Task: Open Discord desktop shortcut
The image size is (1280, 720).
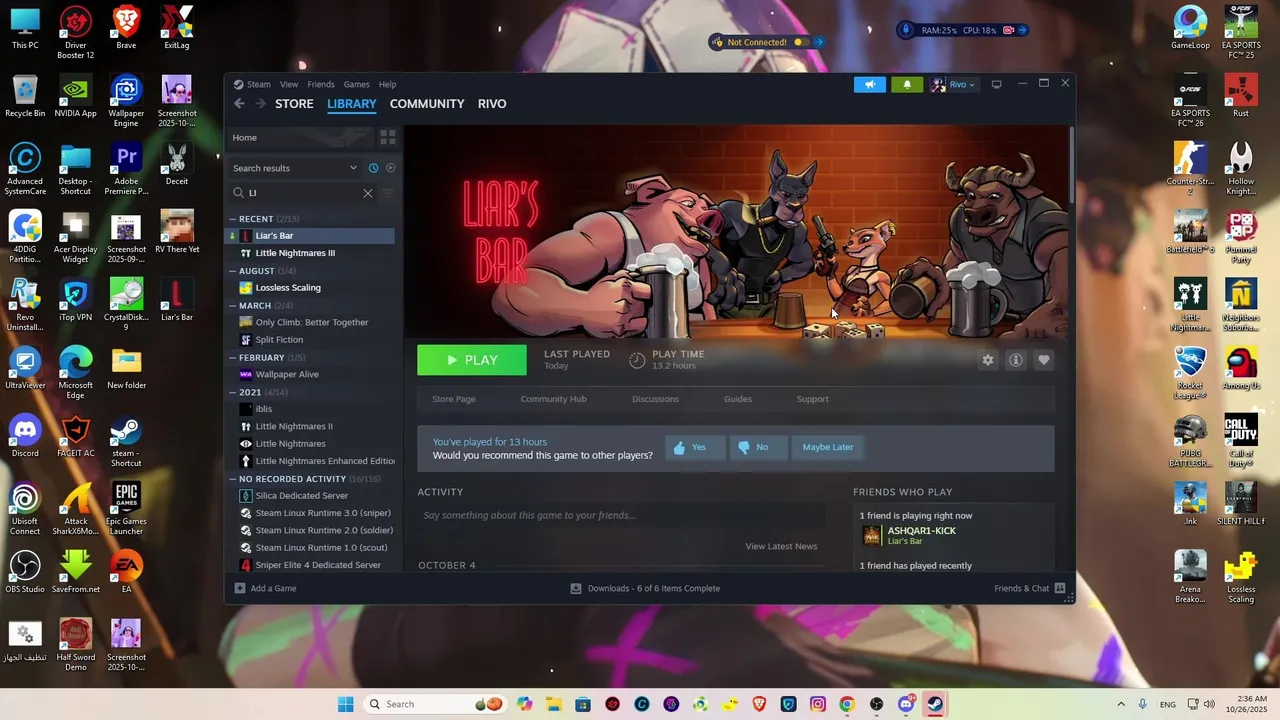Action: pos(25,436)
